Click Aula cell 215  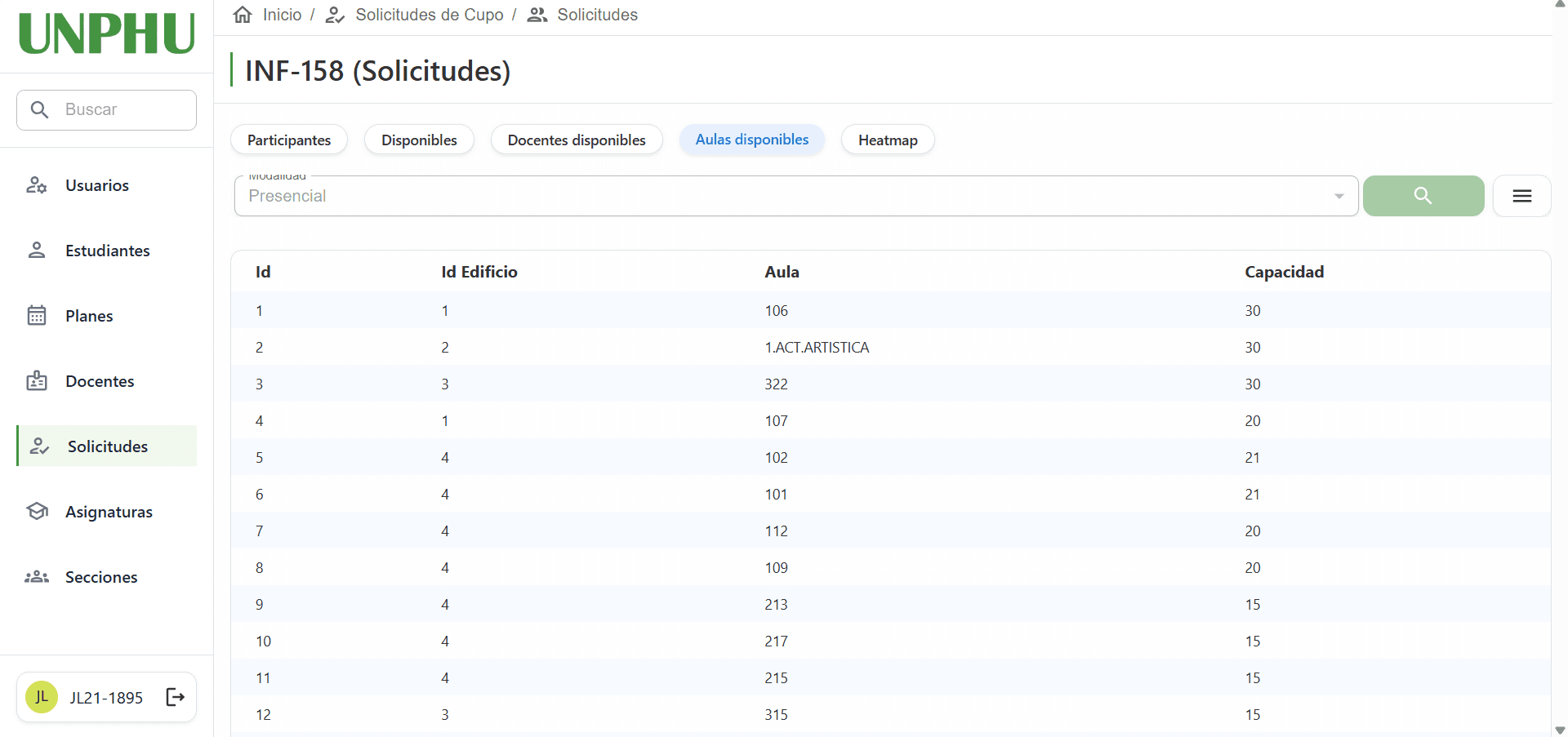[x=776, y=678]
